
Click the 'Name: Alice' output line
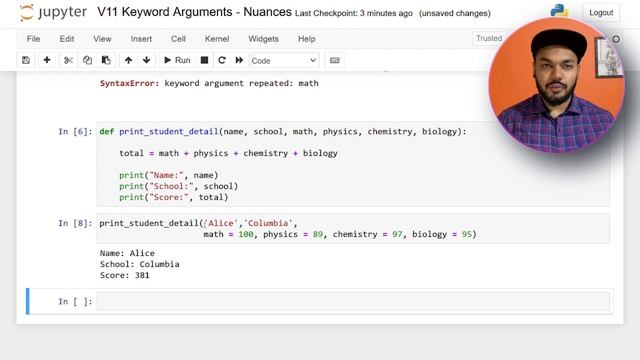127,253
